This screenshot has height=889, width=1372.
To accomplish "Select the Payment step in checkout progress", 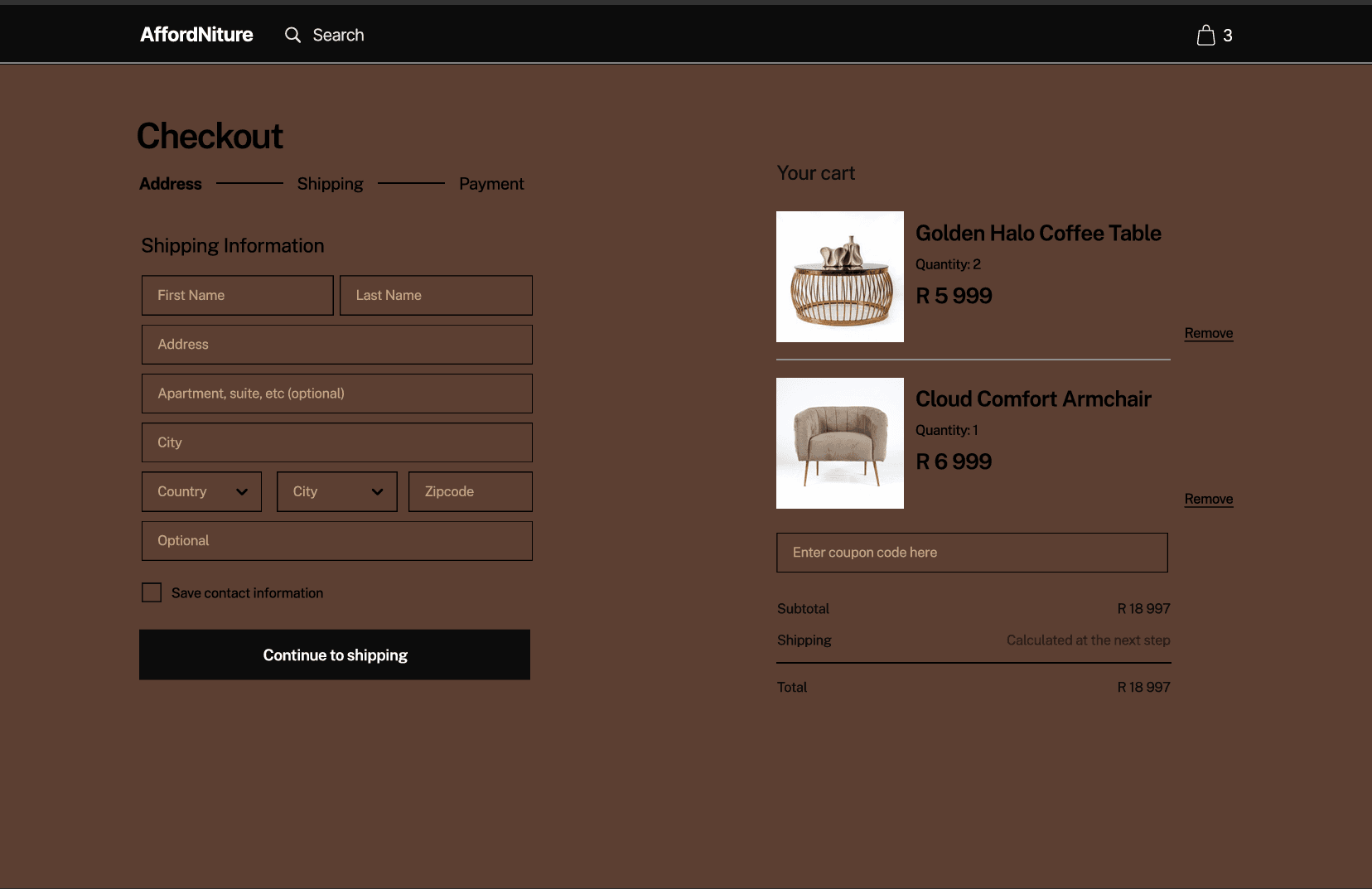I will pos(490,183).
